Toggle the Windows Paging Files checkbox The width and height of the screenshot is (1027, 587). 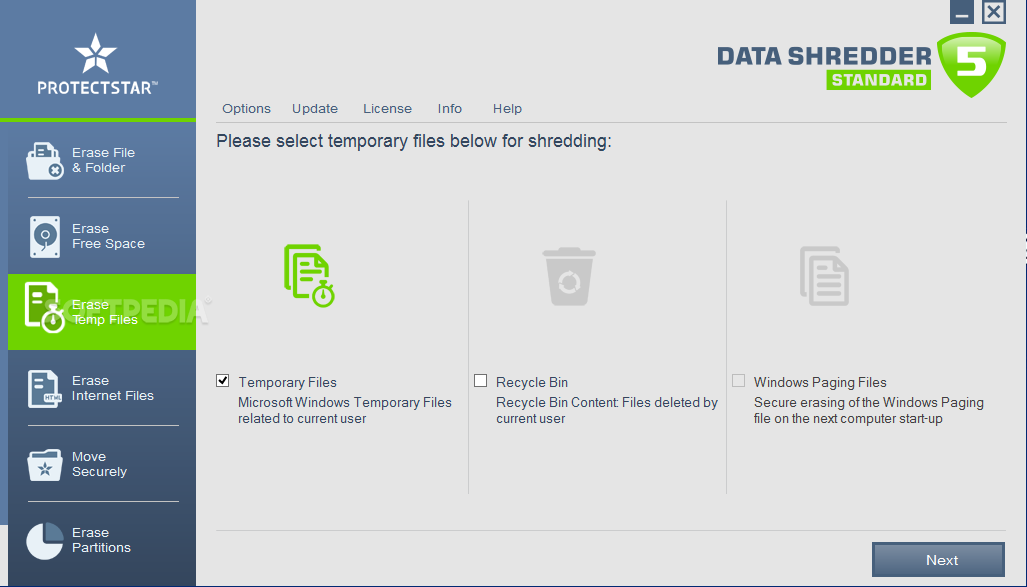tap(739, 381)
